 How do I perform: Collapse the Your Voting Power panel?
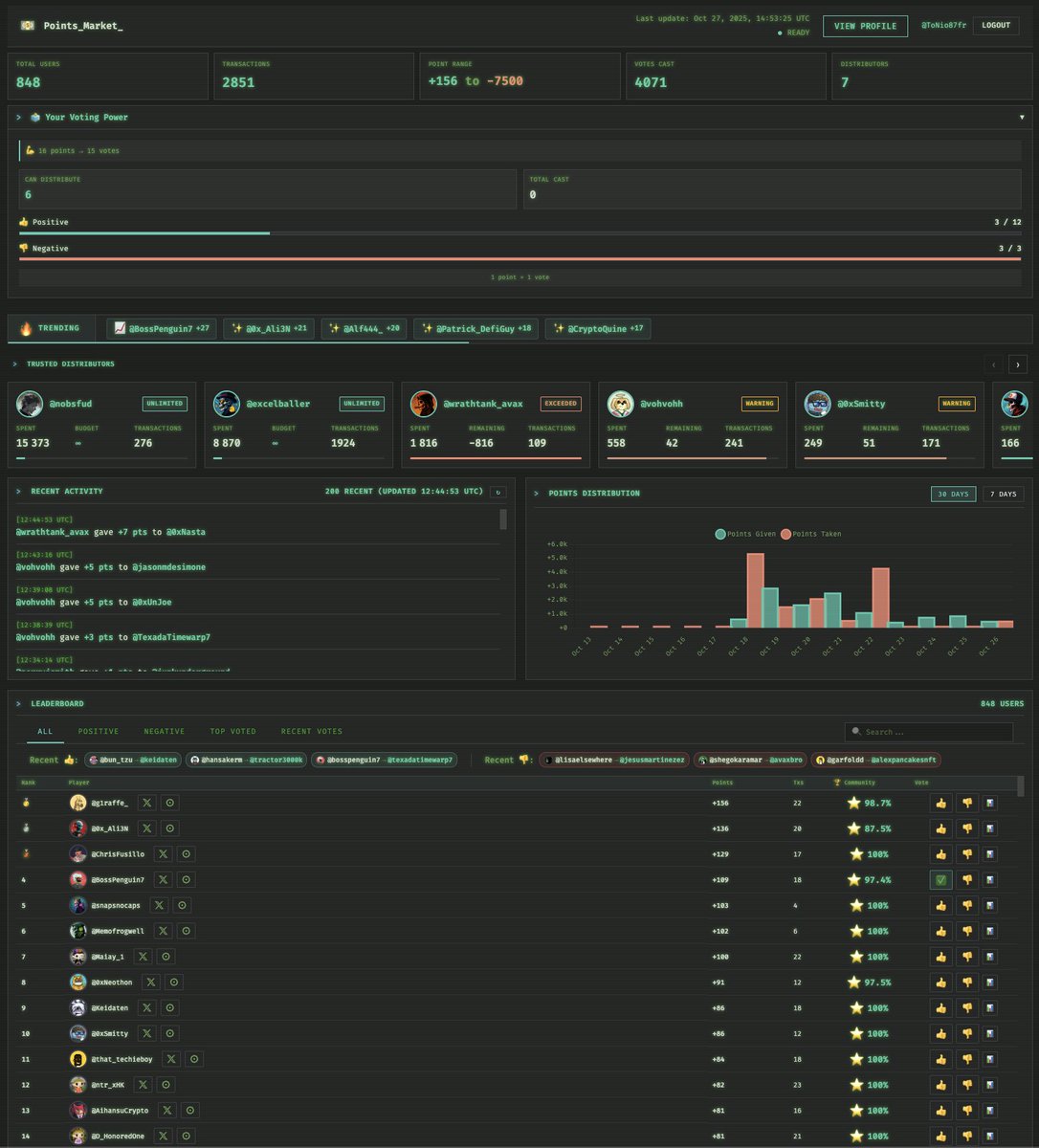coord(17,117)
